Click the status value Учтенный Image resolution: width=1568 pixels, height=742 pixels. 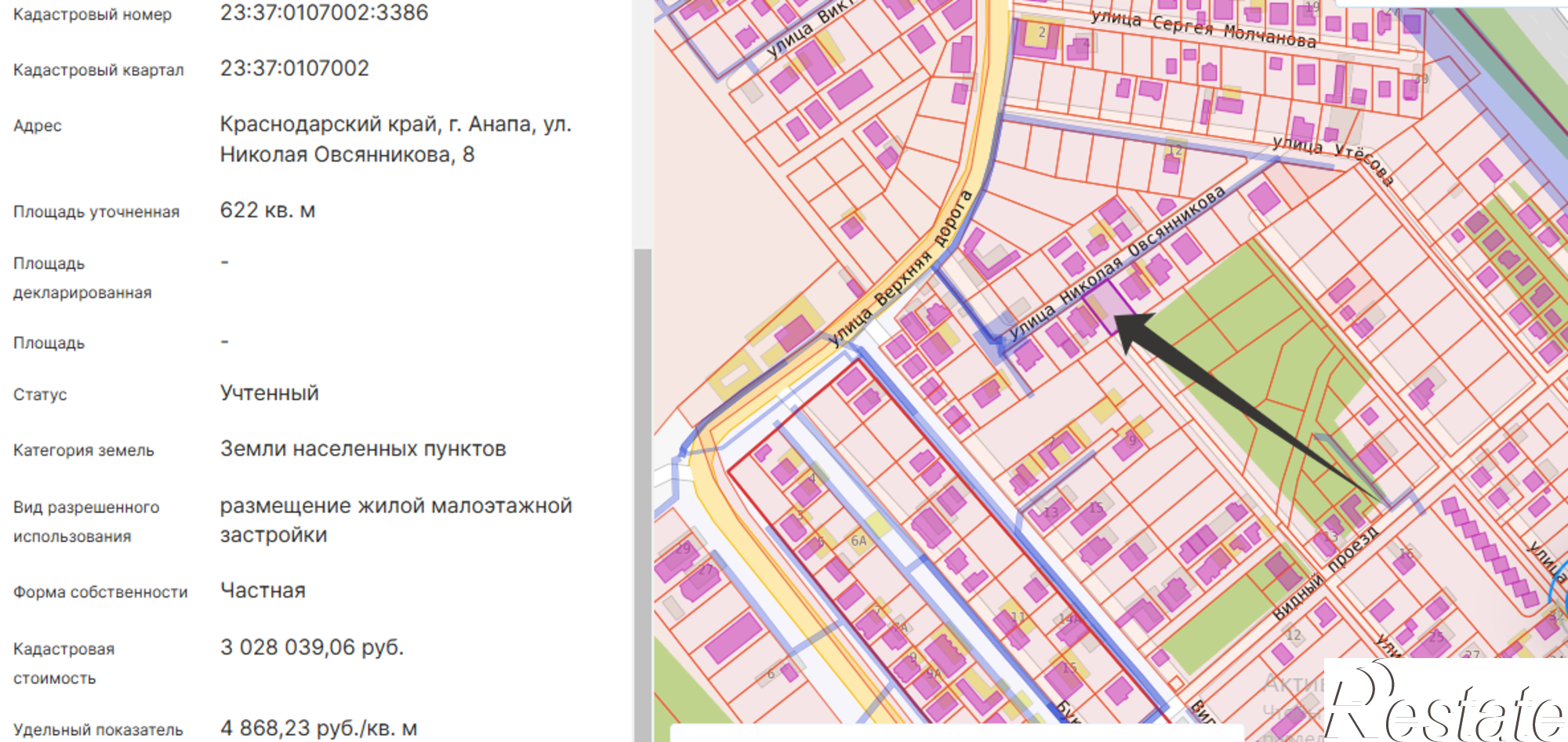coord(269,393)
